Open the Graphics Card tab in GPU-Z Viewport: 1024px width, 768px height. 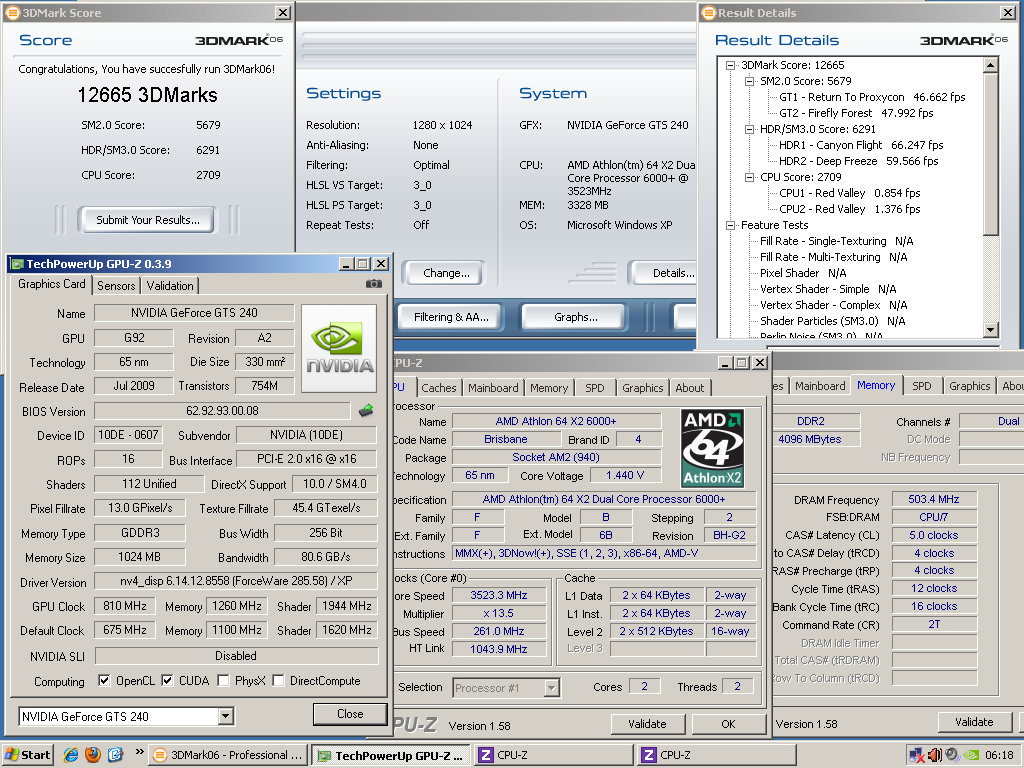[52, 284]
